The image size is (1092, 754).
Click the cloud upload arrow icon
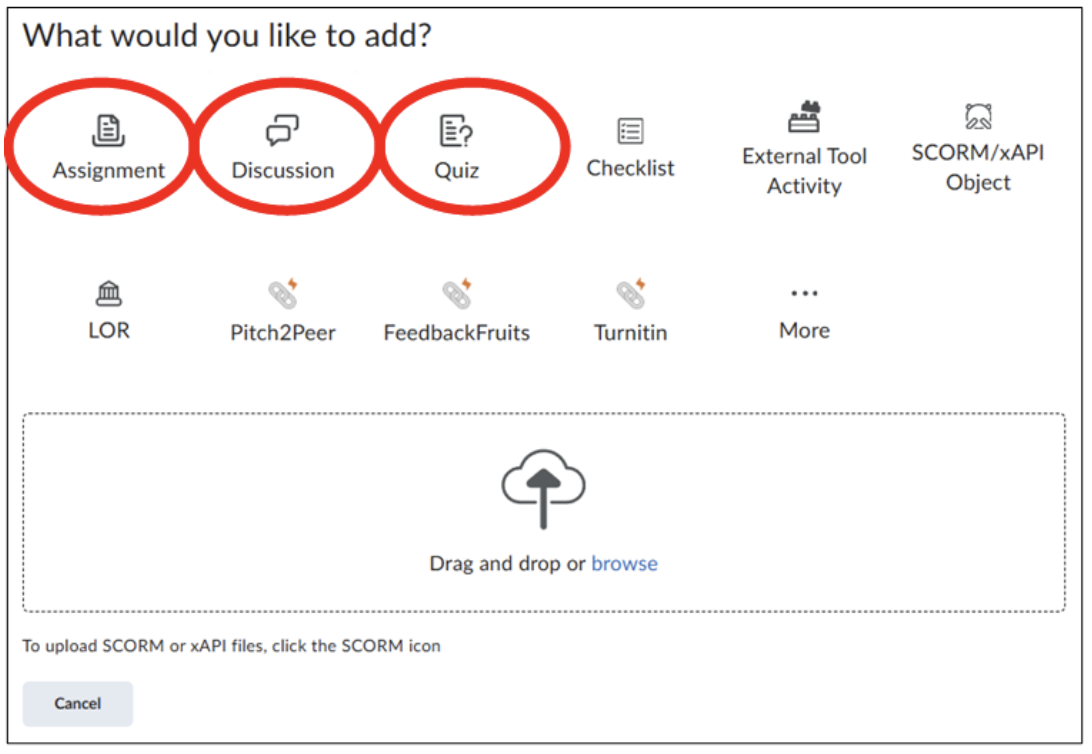click(x=543, y=489)
